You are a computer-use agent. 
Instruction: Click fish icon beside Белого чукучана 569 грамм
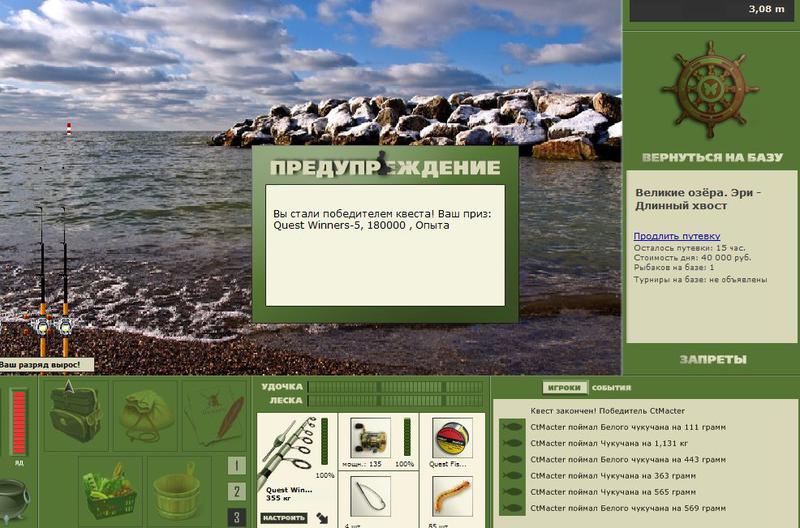[x=512, y=509]
